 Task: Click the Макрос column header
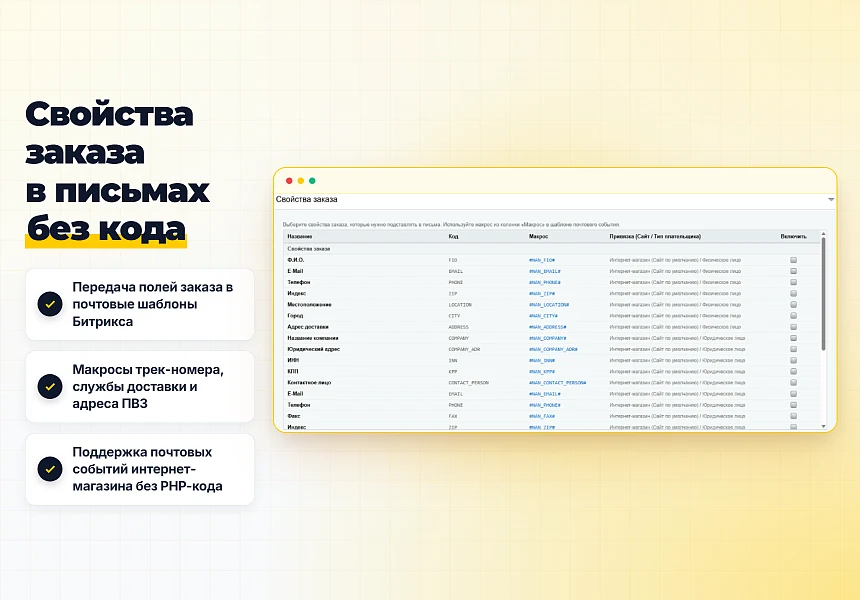(539, 236)
